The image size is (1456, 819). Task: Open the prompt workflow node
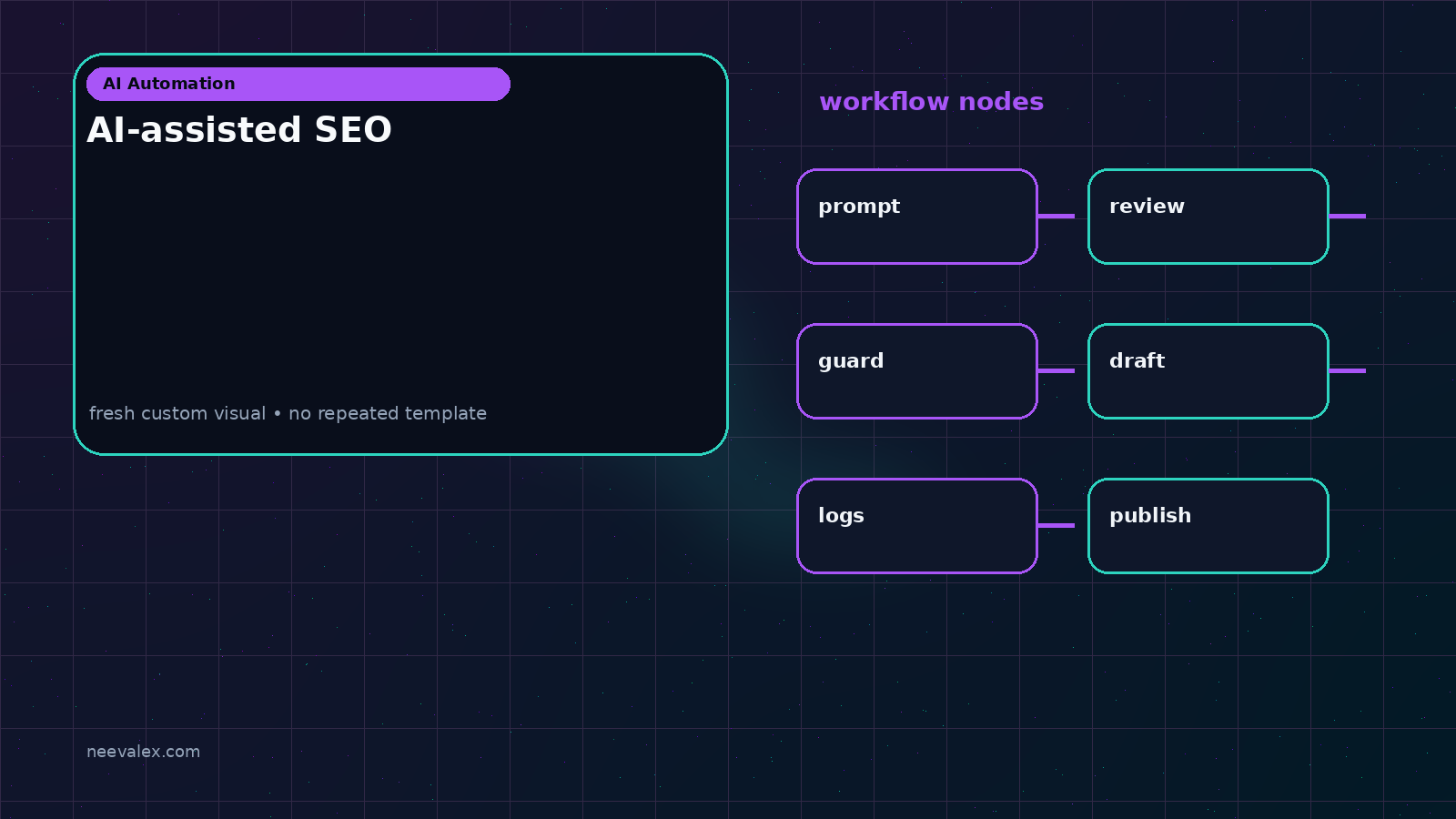click(x=917, y=217)
